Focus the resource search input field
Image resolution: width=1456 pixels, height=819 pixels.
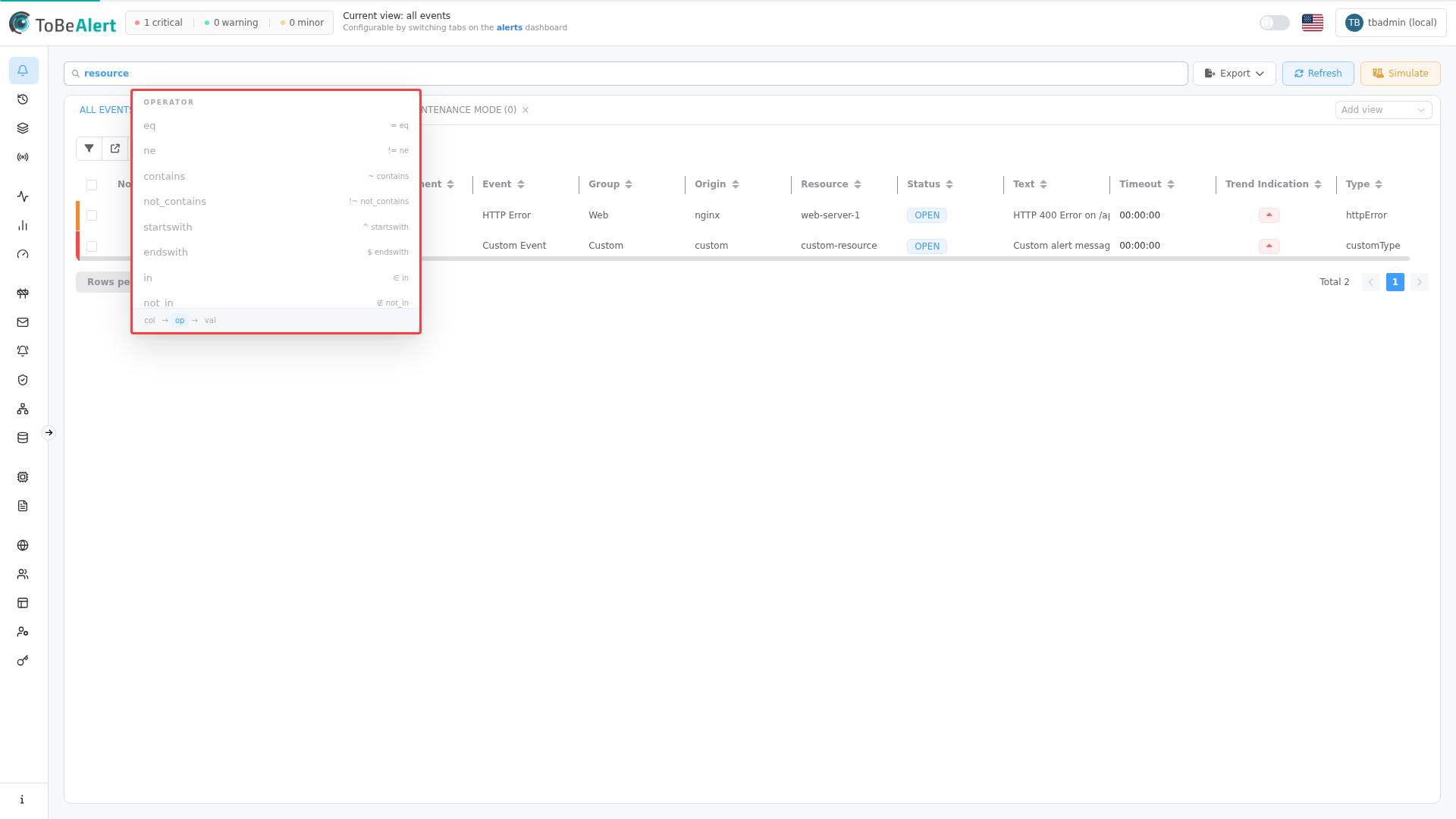pyautogui.click(x=626, y=74)
